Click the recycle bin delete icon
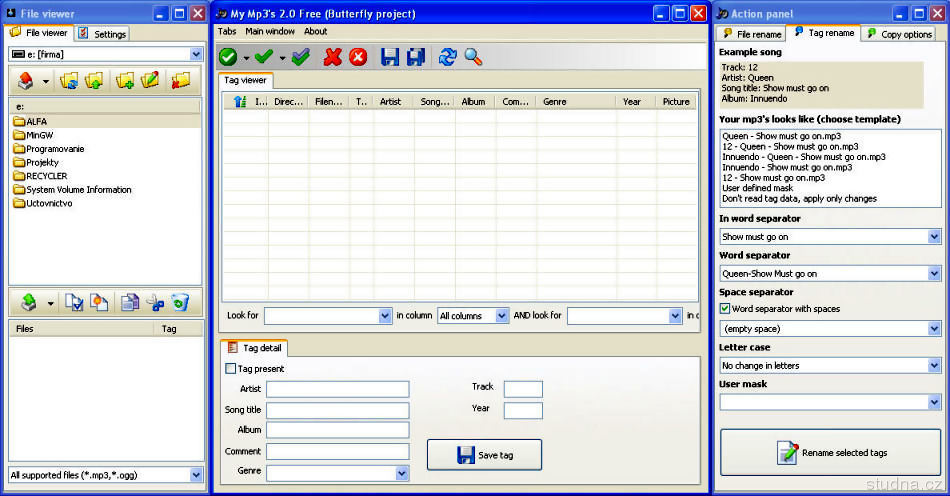 [180, 302]
